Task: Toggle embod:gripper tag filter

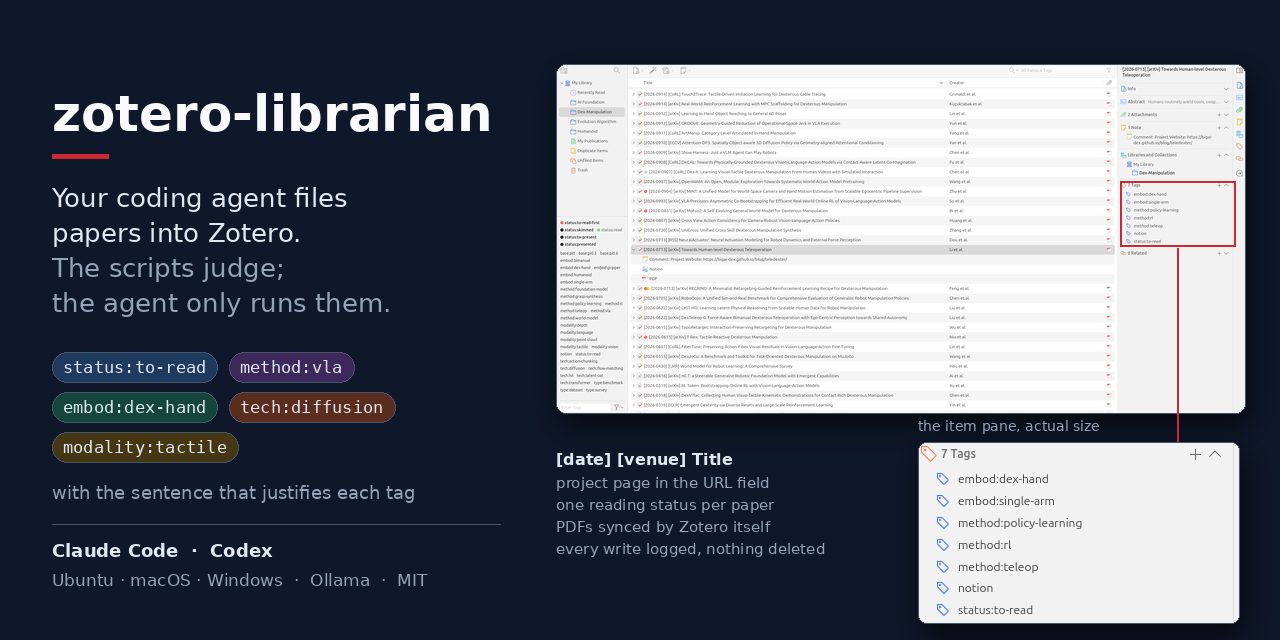Action: pyautogui.click(x=607, y=267)
